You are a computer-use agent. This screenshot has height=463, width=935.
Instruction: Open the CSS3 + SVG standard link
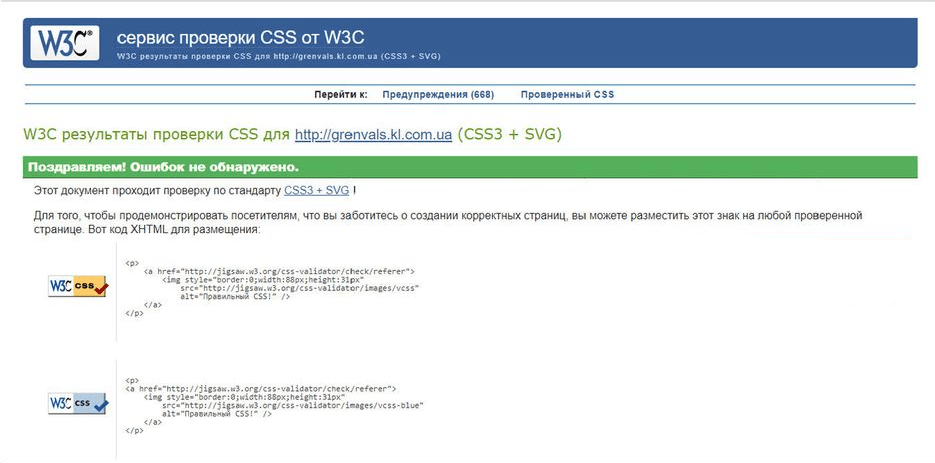click(x=317, y=191)
